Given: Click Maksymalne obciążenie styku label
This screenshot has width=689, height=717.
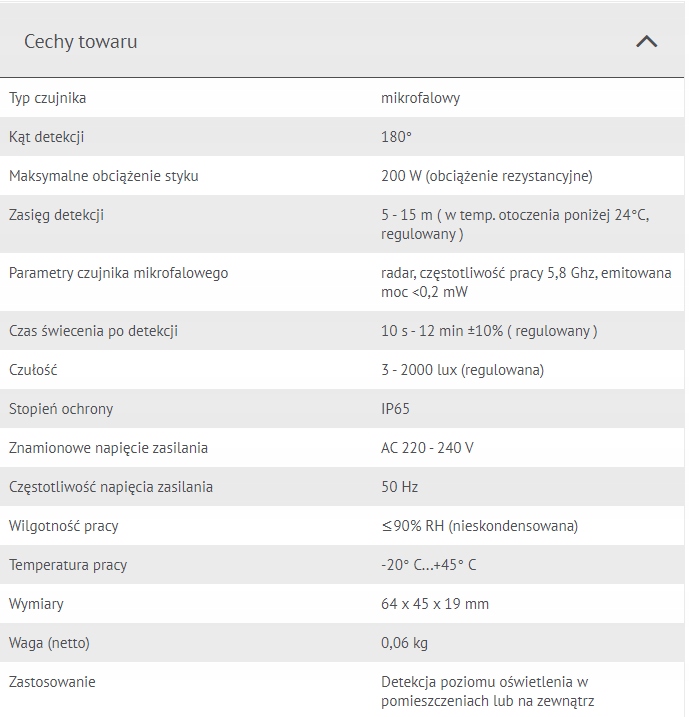Looking at the screenshot, I should click(x=104, y=176).
